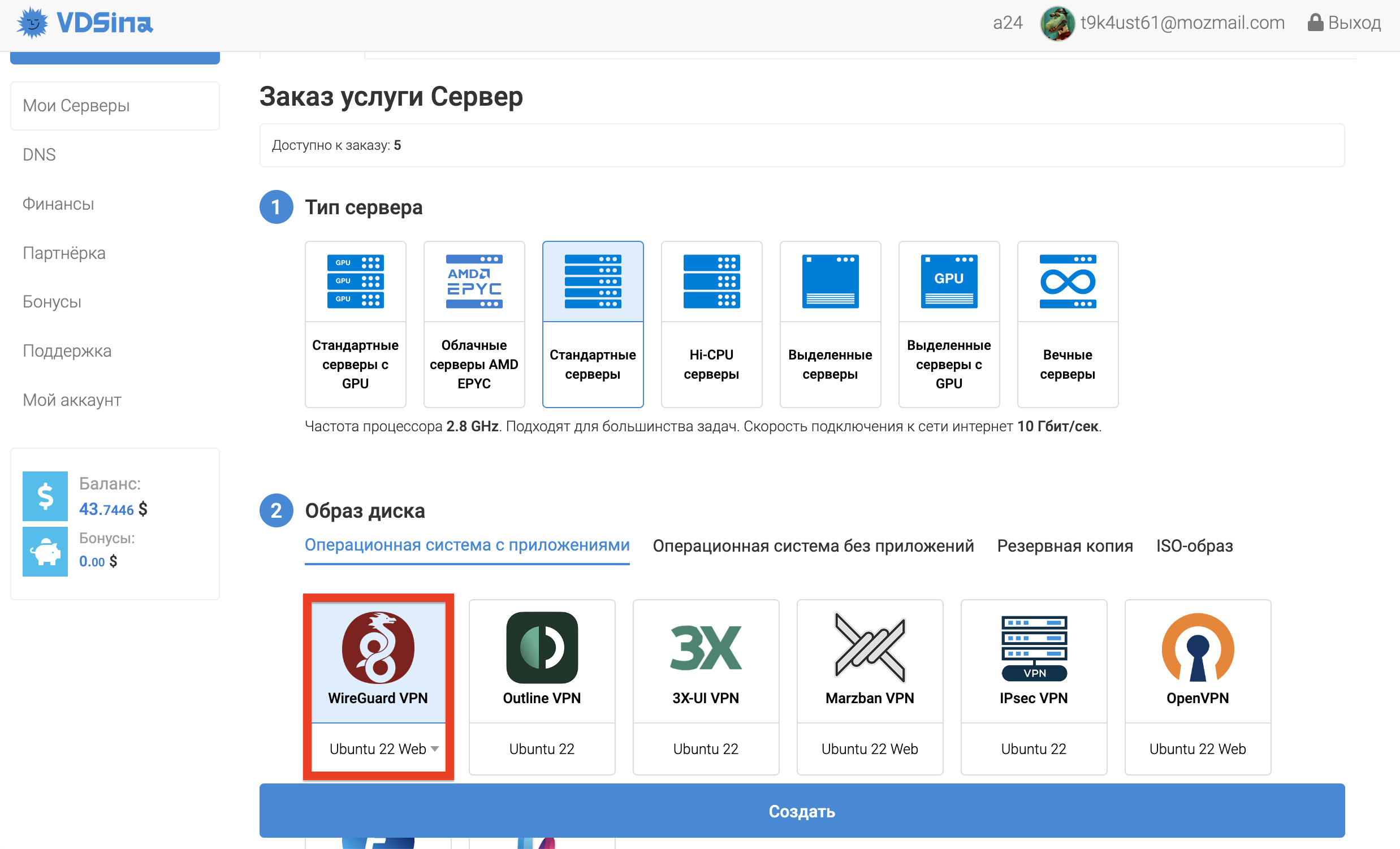Click the t9k4ust61@mozmail.com account email
This screenshot has height=849, width=1400.
pos(1182,23)
